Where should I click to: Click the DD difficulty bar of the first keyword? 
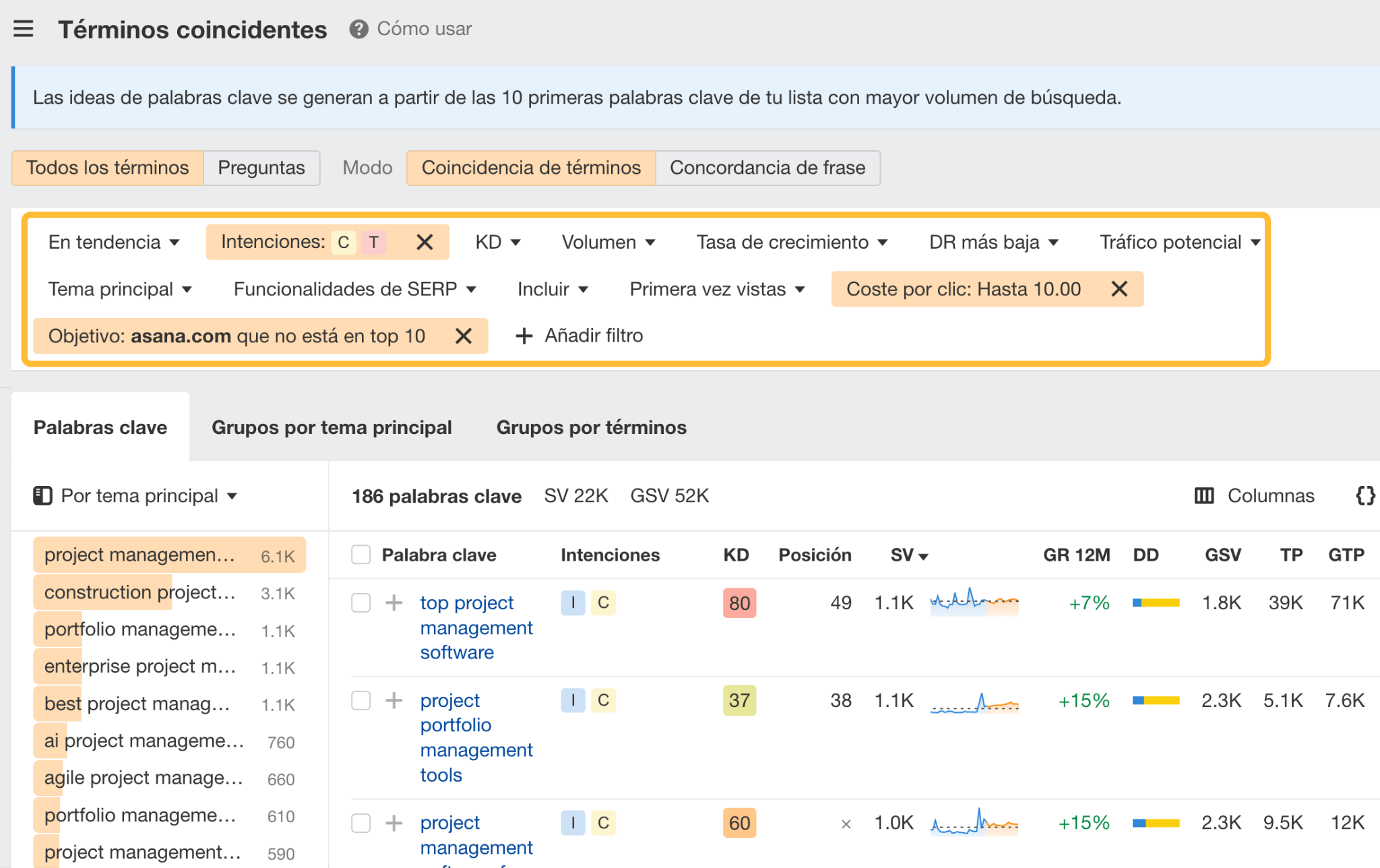tap(1155, 602)
